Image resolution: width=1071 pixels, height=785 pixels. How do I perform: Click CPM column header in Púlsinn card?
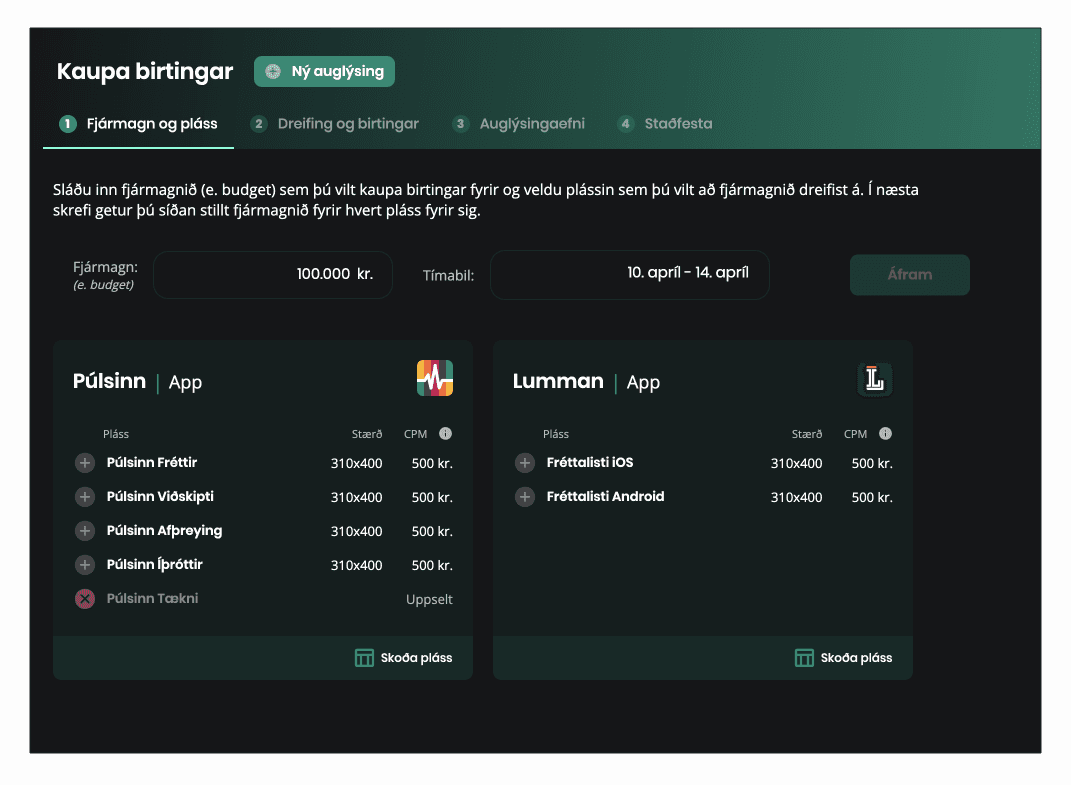[x=415, y=435]
